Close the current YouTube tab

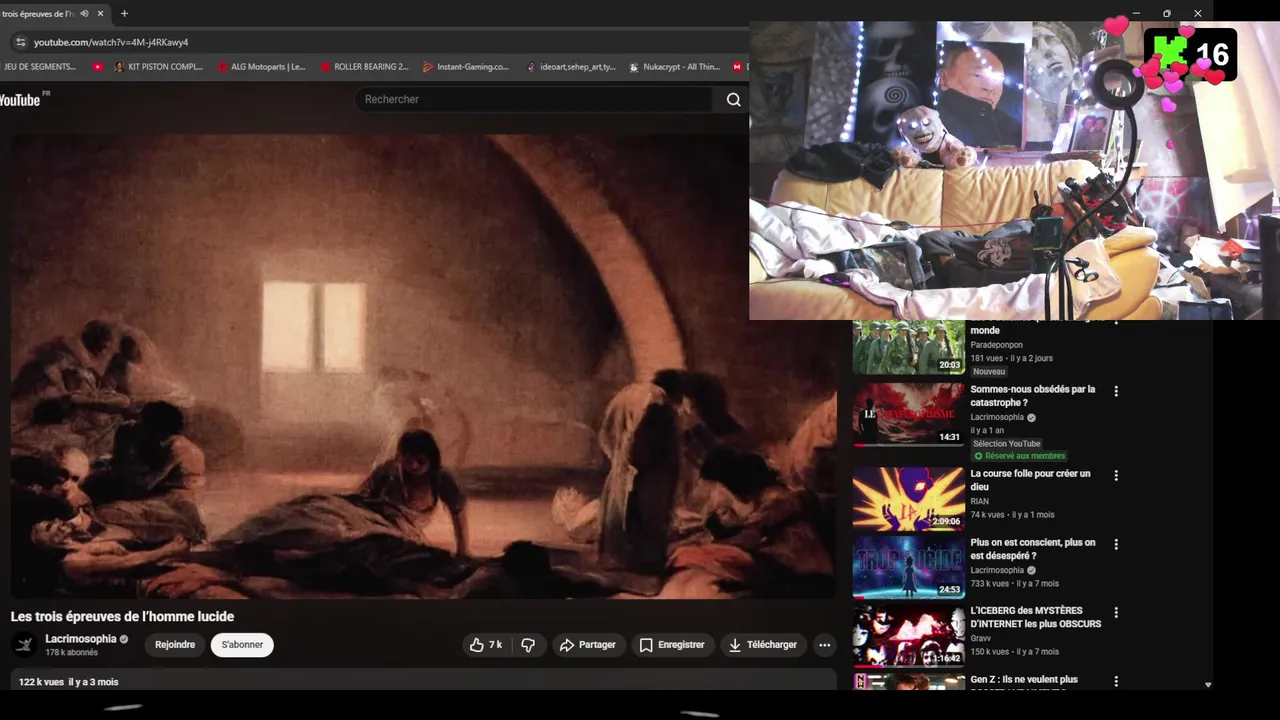coord(100,14)
